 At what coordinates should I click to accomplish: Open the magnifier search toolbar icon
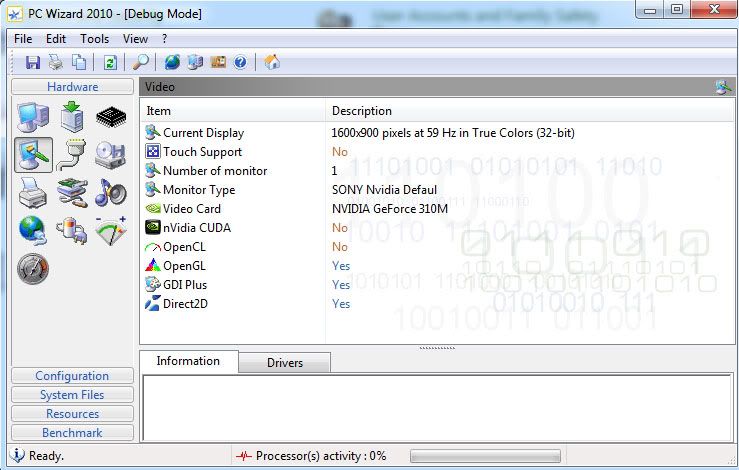[x=140, y=62]
